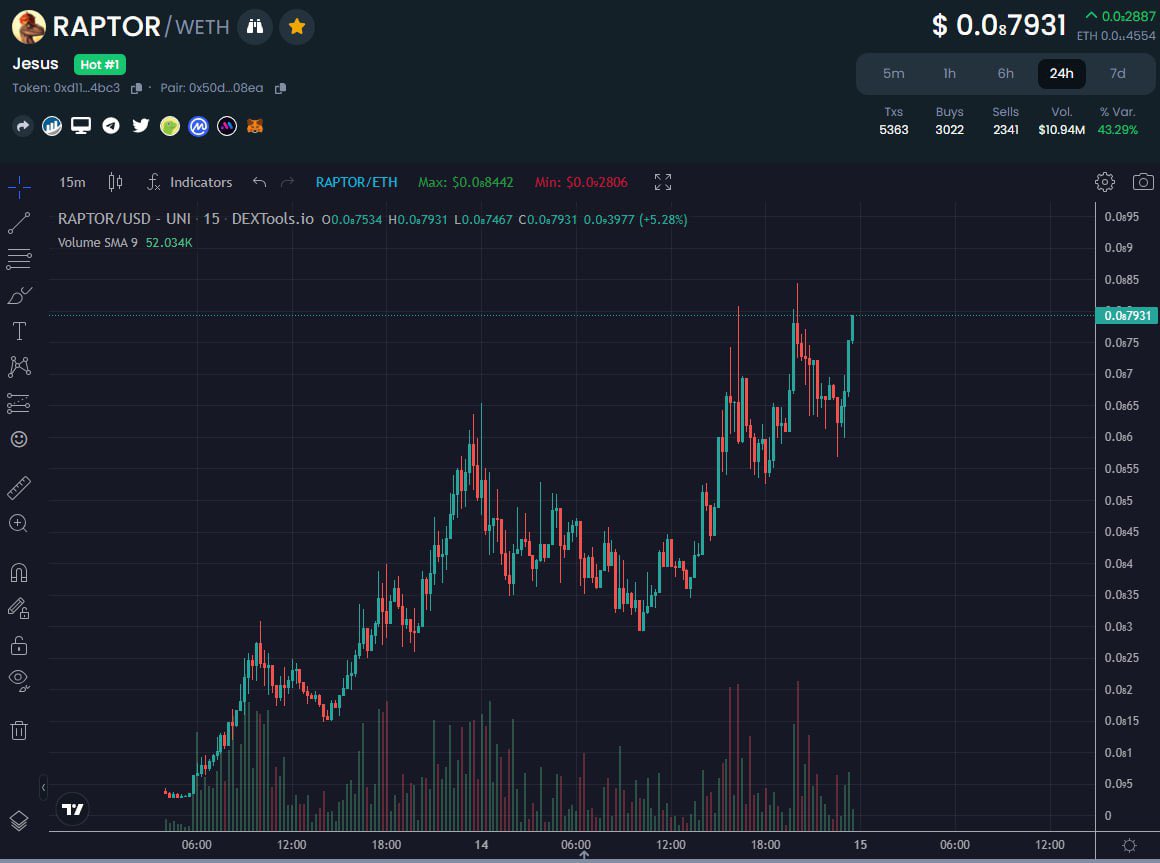Switch pair to RAPTOR/ETH
1160x863 pixels.
357,182
